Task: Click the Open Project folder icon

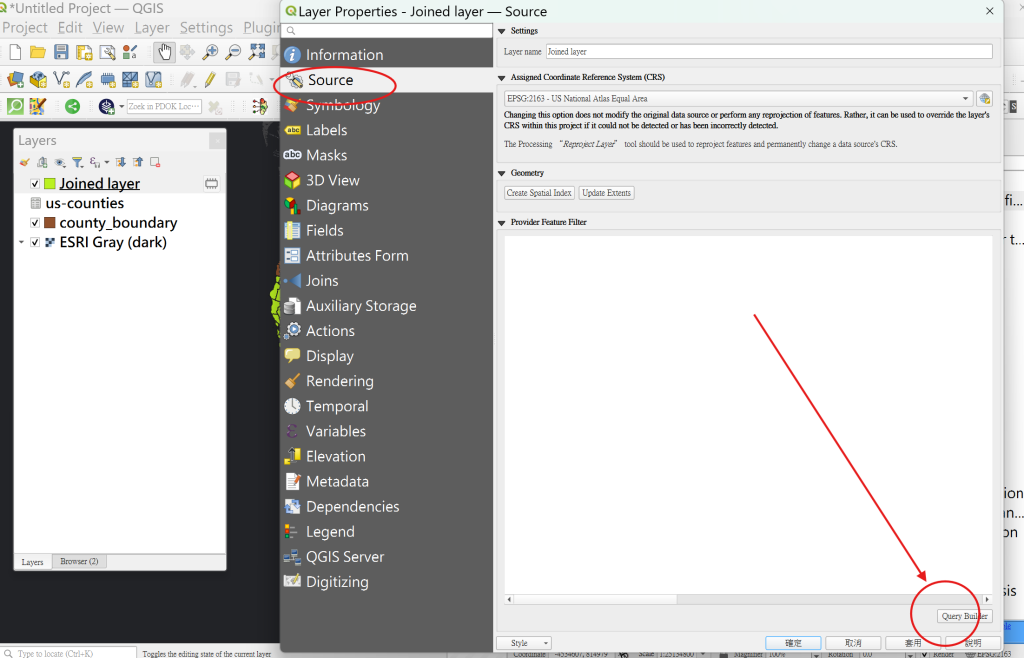Action: click(38, 52)
